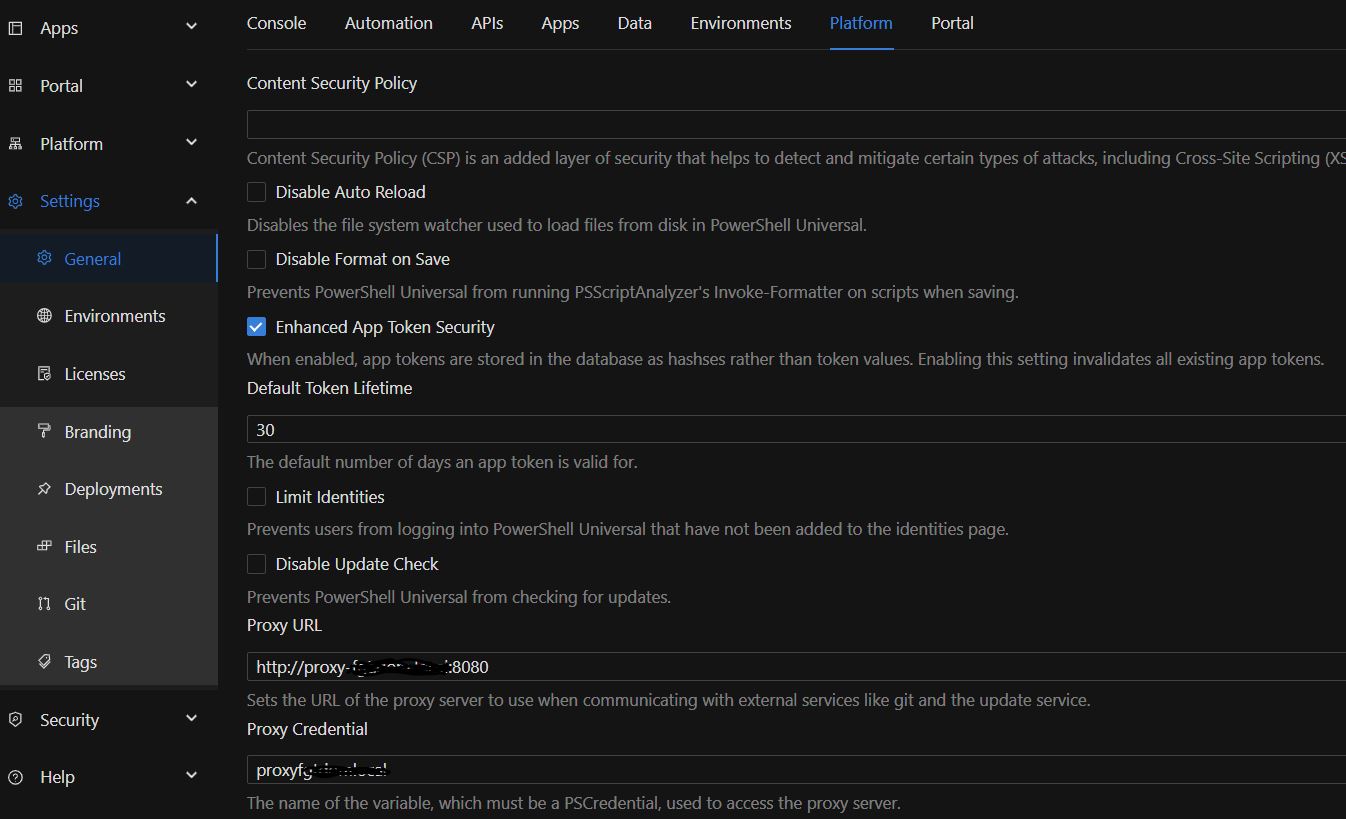Collapse the Settings section chevron
Screen dimensions: 1346x819
click(x=192, y=201)
